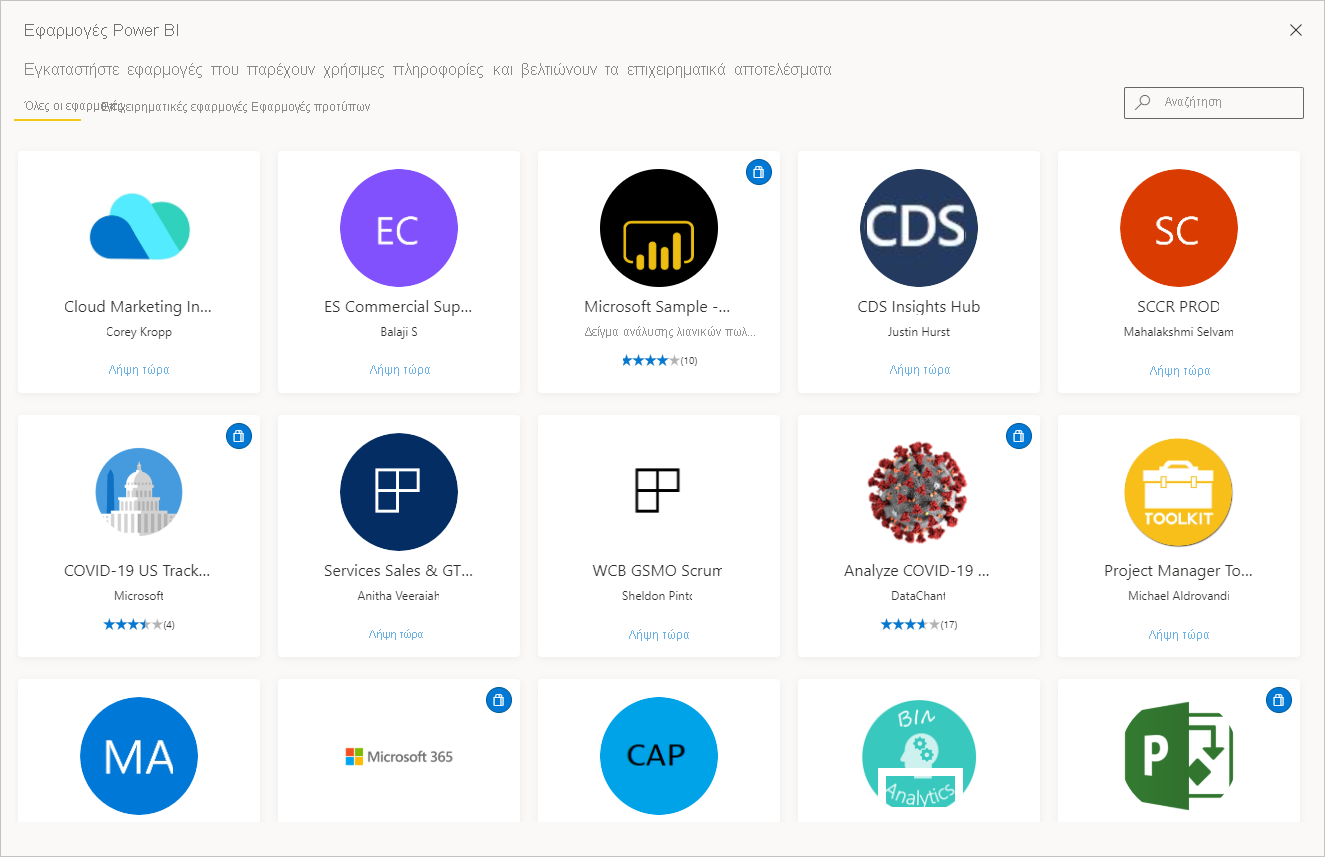Click the CDS Insights Hub logo
Viewport: 1325px width, 857px height.
[x=919, y=228]
